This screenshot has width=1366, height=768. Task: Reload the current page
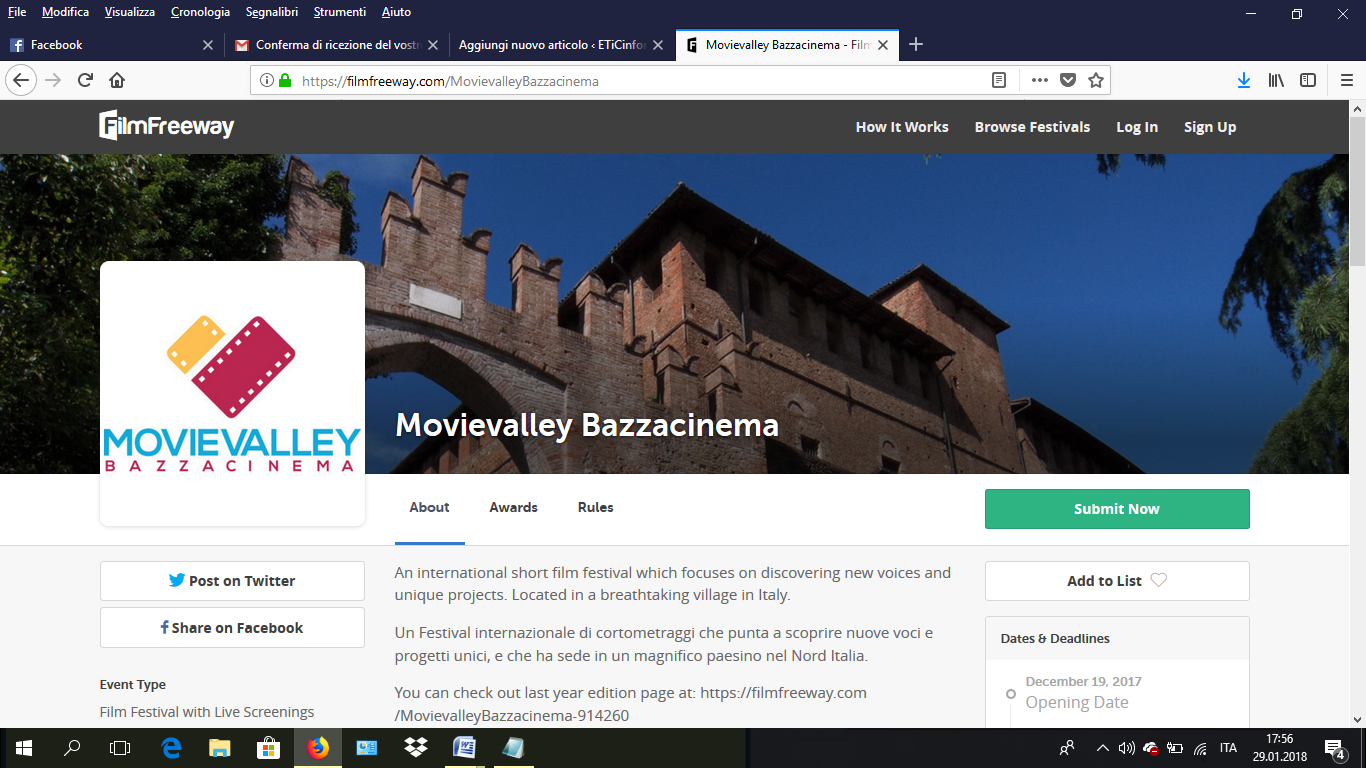coord(86,80)
